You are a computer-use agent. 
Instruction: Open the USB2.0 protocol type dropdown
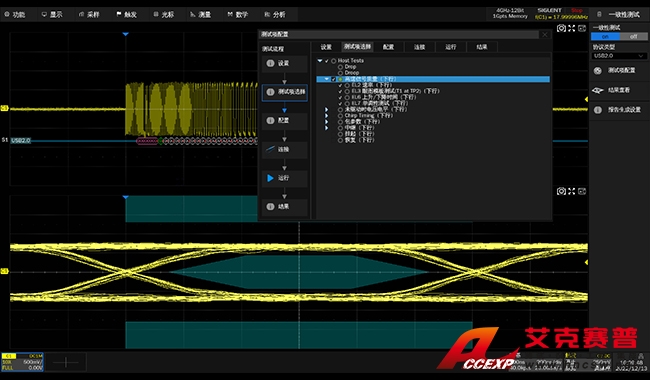619,56
